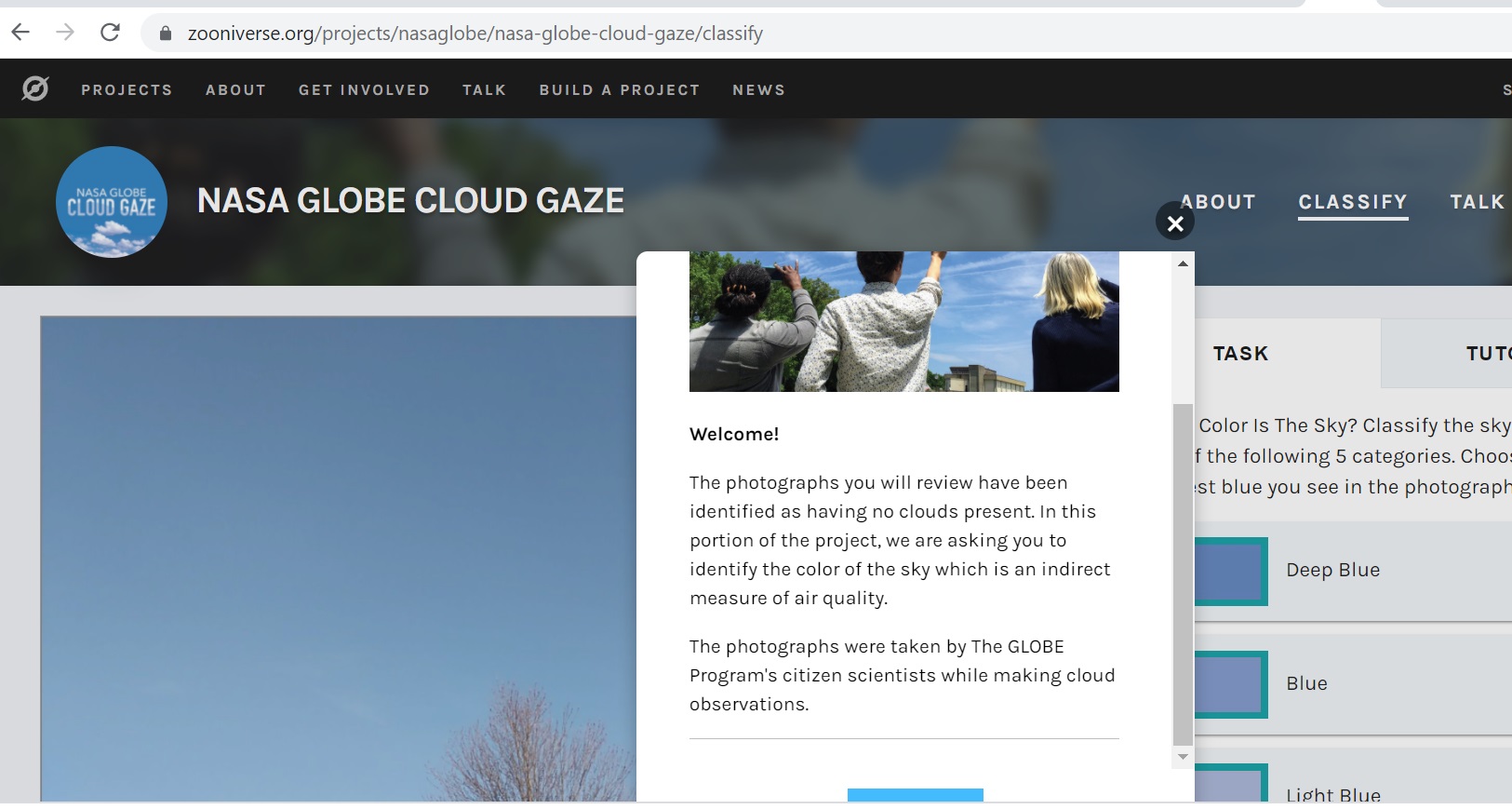
Task: Reload the page with refresh icon
Action: [x=110, y=33]
